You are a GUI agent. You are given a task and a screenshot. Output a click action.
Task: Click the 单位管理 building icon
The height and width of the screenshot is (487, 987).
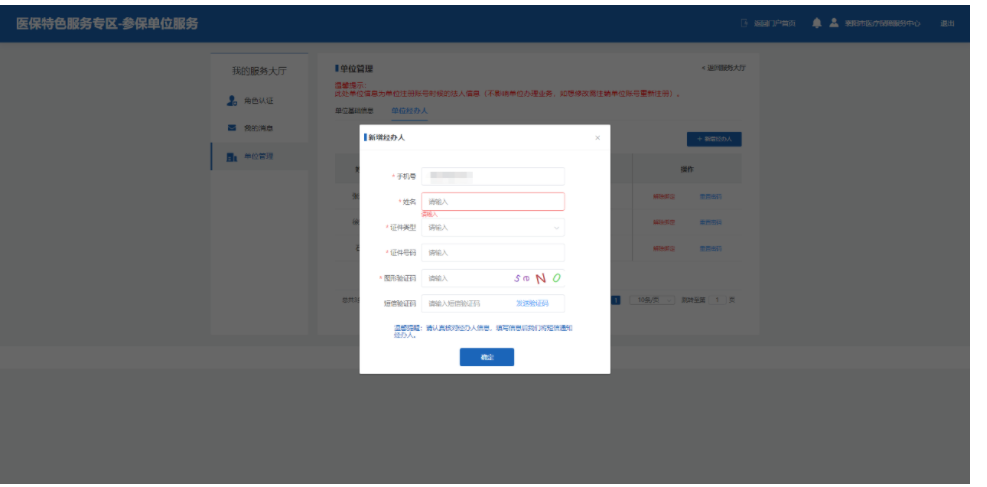coord(232,157)
